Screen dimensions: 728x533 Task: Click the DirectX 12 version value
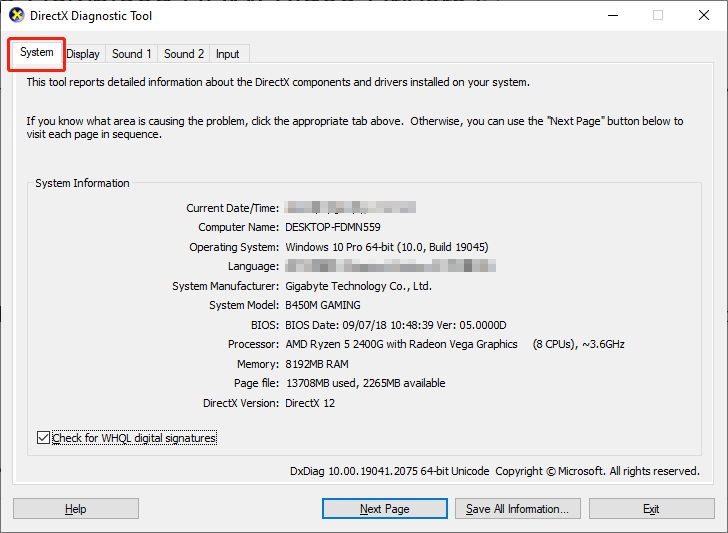310,403
